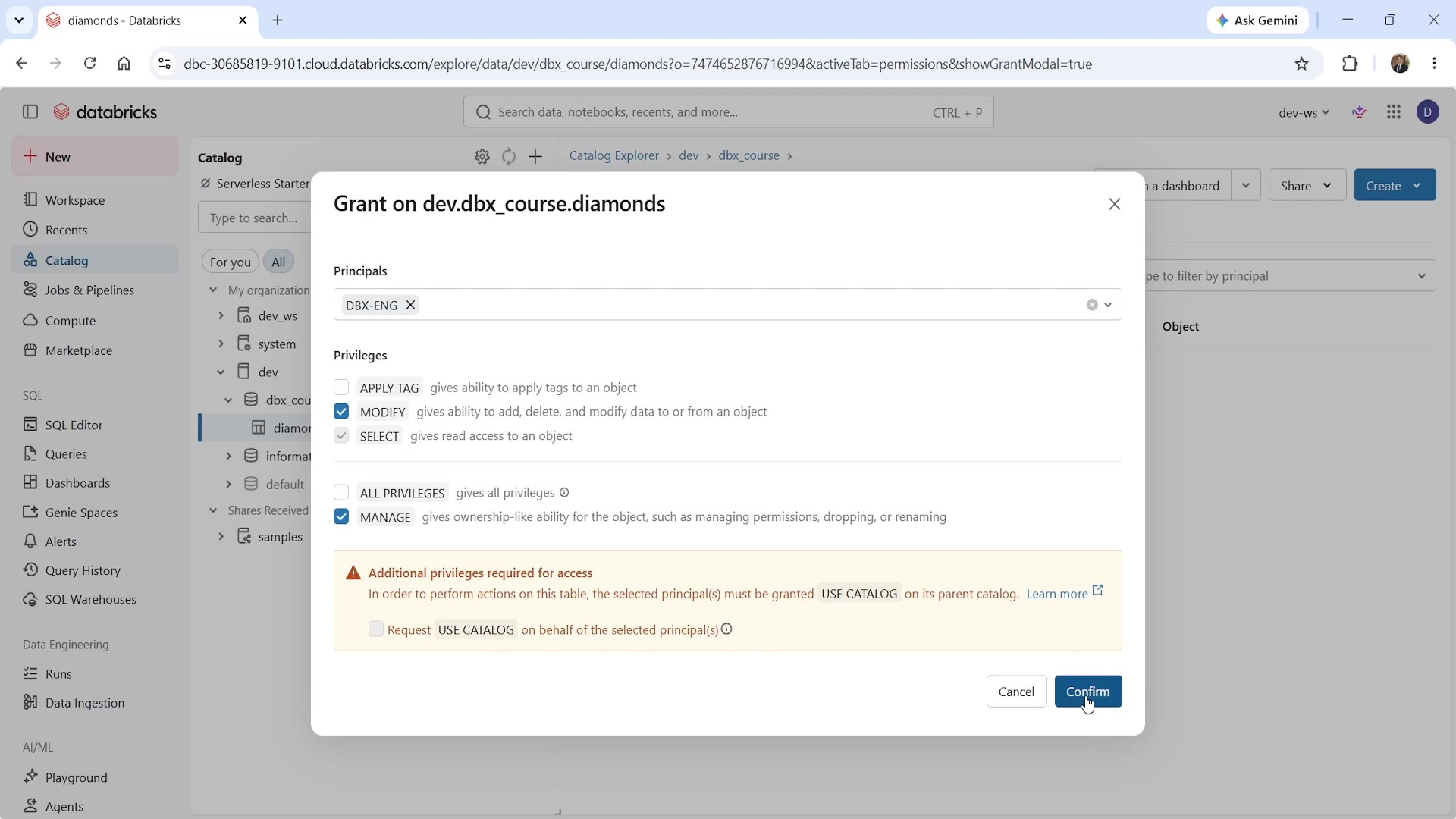Click the info icon beside selected principal(s)
Image resolution: width=1456 pixels, height=819 pixels.
[727, 629]
